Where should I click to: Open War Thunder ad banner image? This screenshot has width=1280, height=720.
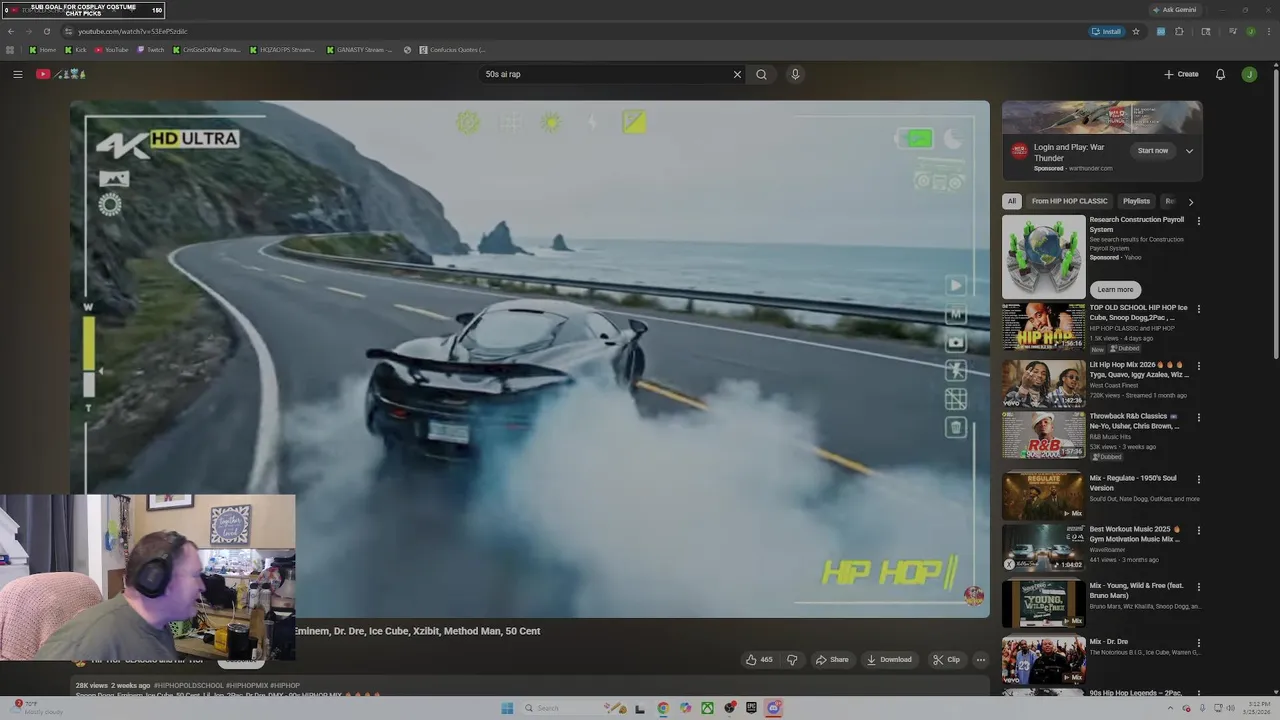[x=1102, y=117]
